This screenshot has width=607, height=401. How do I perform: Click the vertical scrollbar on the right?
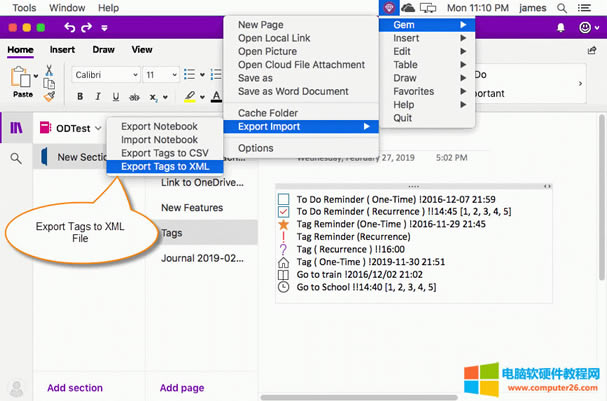[601, 197]
